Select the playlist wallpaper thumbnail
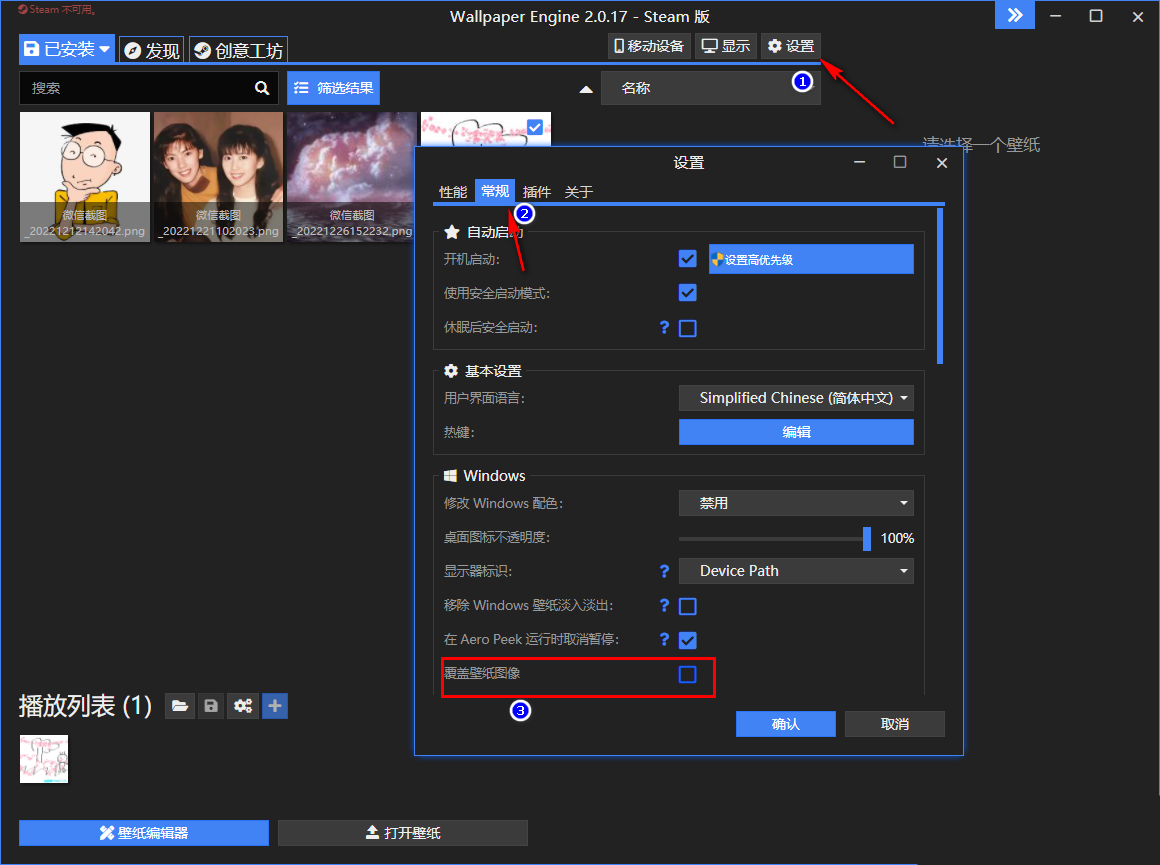The height and width of the screenshot is (865, 1160). [44, 758]
